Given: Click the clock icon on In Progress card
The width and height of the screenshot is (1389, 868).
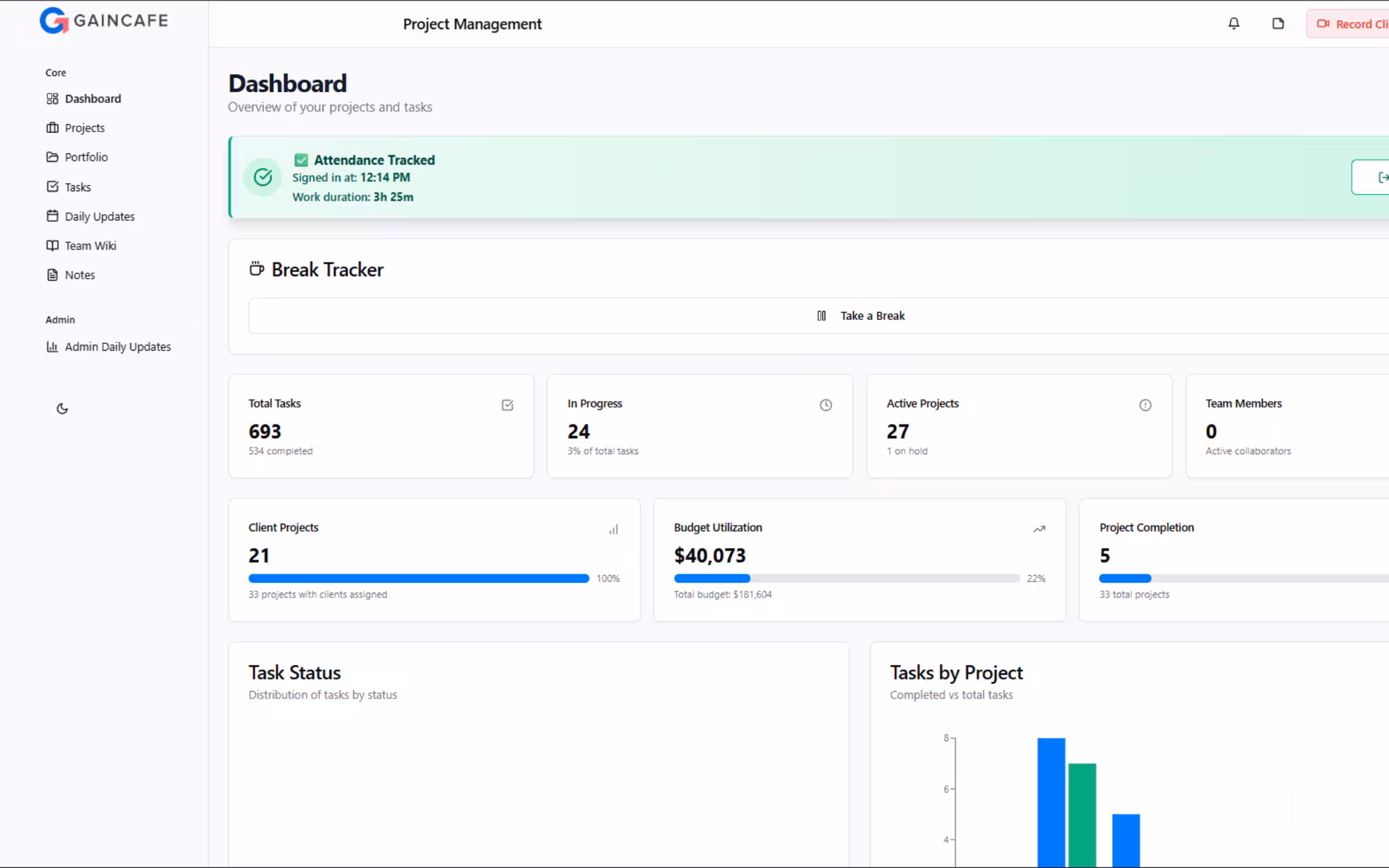Looking at the screenshot, I should pyautogui.click(x=825, y=405).
